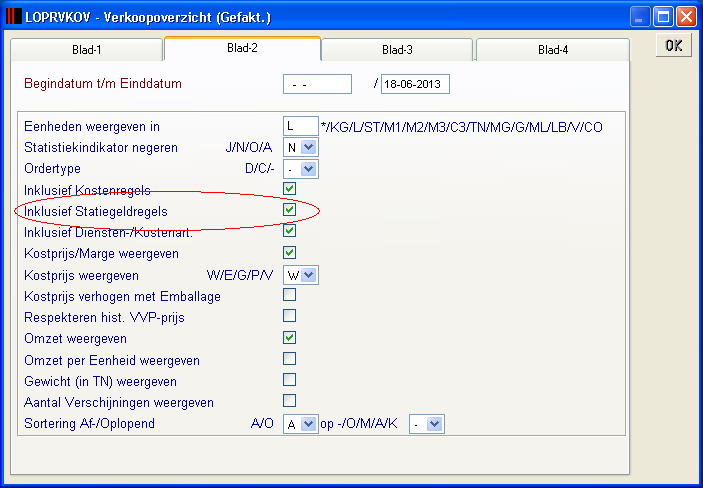Click the LOPRVKOV application icon in title bar
The image size is (703, 488).
[13, 17]
